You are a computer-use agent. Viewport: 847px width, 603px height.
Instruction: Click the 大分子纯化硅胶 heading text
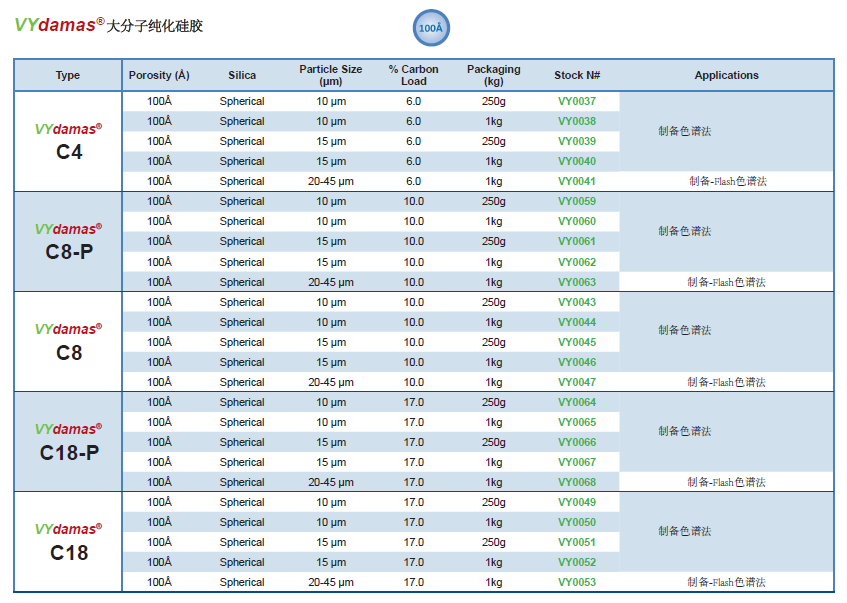pyautogui.click(x=154, y=26)
